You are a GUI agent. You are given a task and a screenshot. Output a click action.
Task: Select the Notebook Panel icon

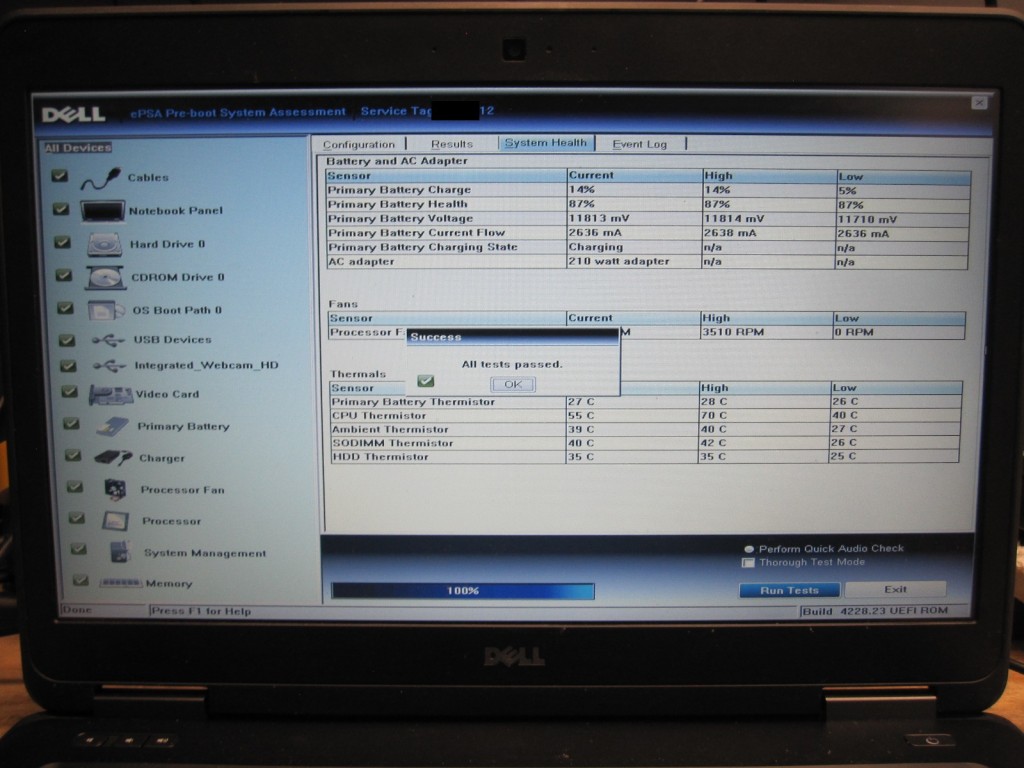coord(103,211)
